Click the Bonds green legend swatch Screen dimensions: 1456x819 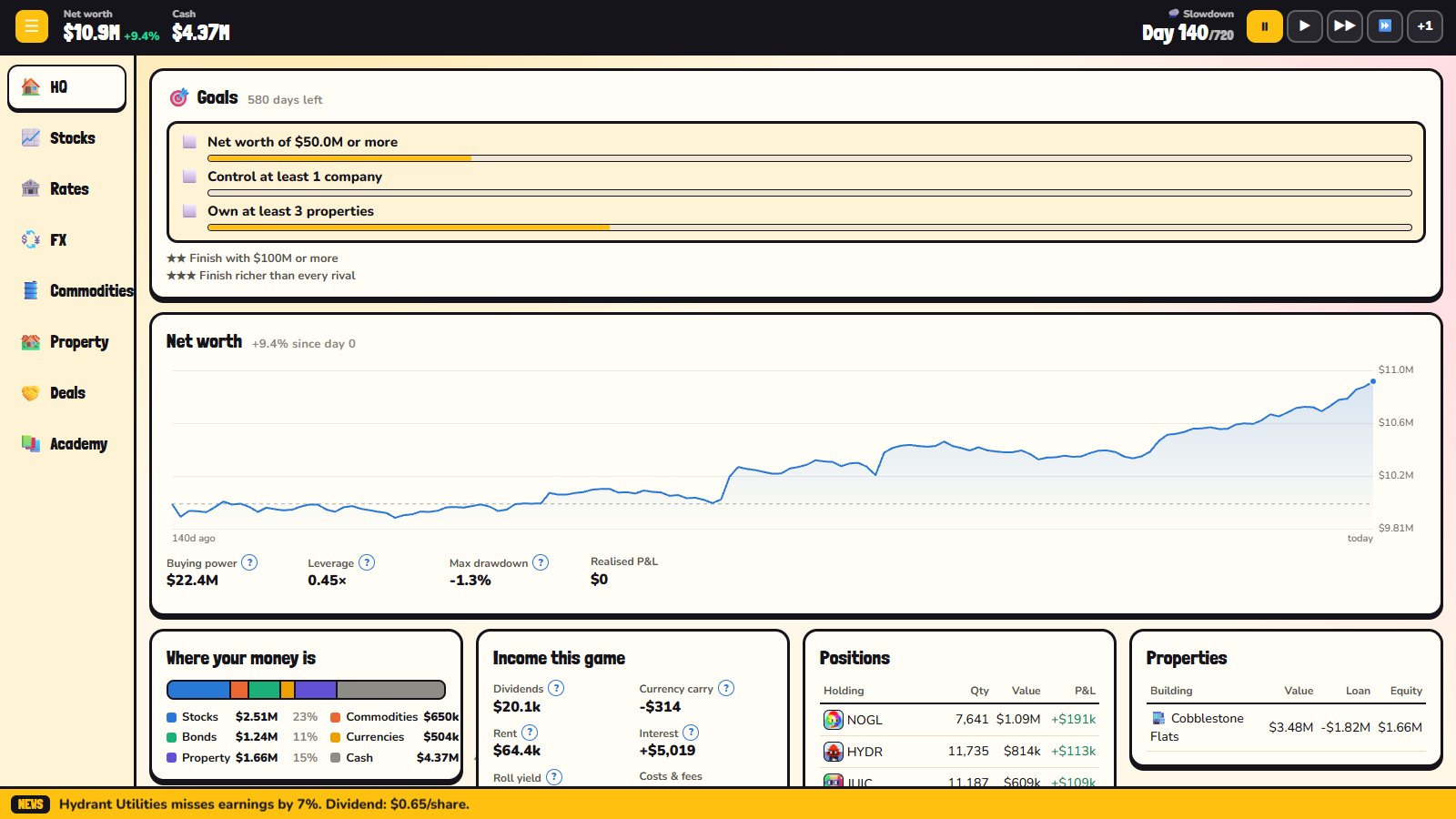171,737
